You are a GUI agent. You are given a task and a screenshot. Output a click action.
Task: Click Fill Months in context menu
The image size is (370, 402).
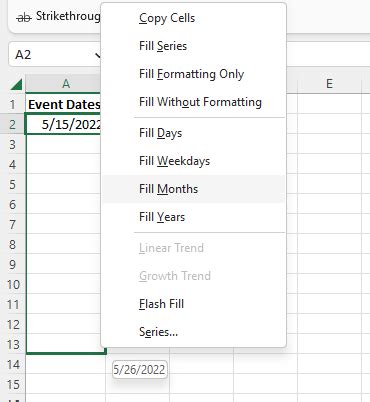pos(193,189)
